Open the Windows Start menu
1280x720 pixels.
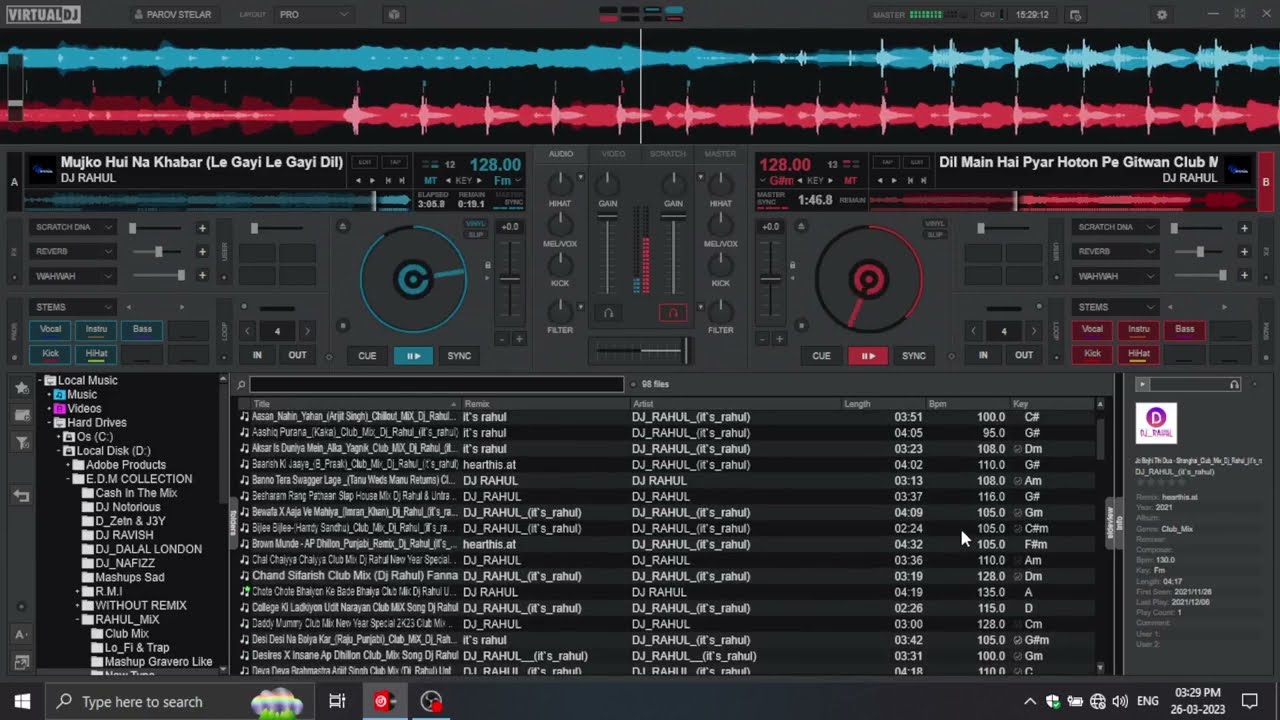tap(22, 701)
